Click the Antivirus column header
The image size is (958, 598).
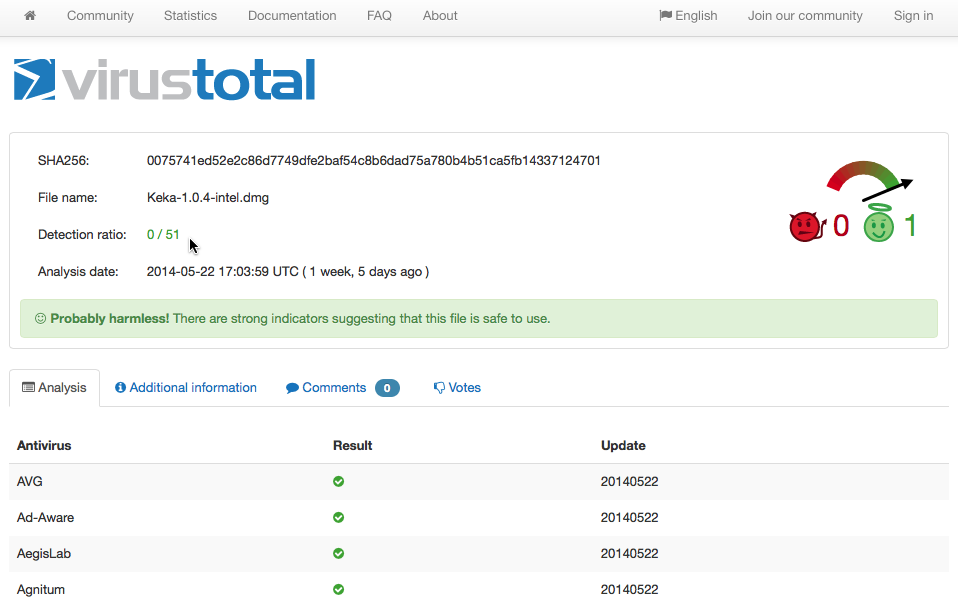pos(44,446)
